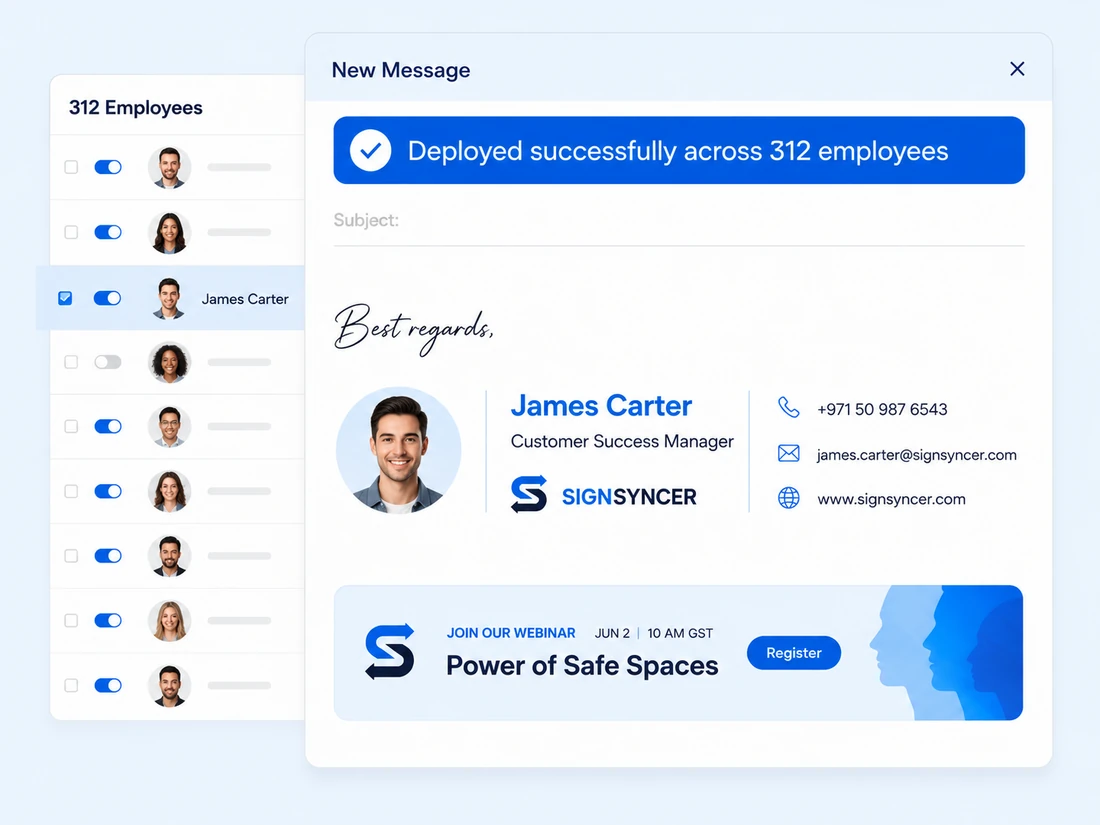Switch off the toggle for the glasses man
This screenshot has height=825, width=1100.
point(108,427)
